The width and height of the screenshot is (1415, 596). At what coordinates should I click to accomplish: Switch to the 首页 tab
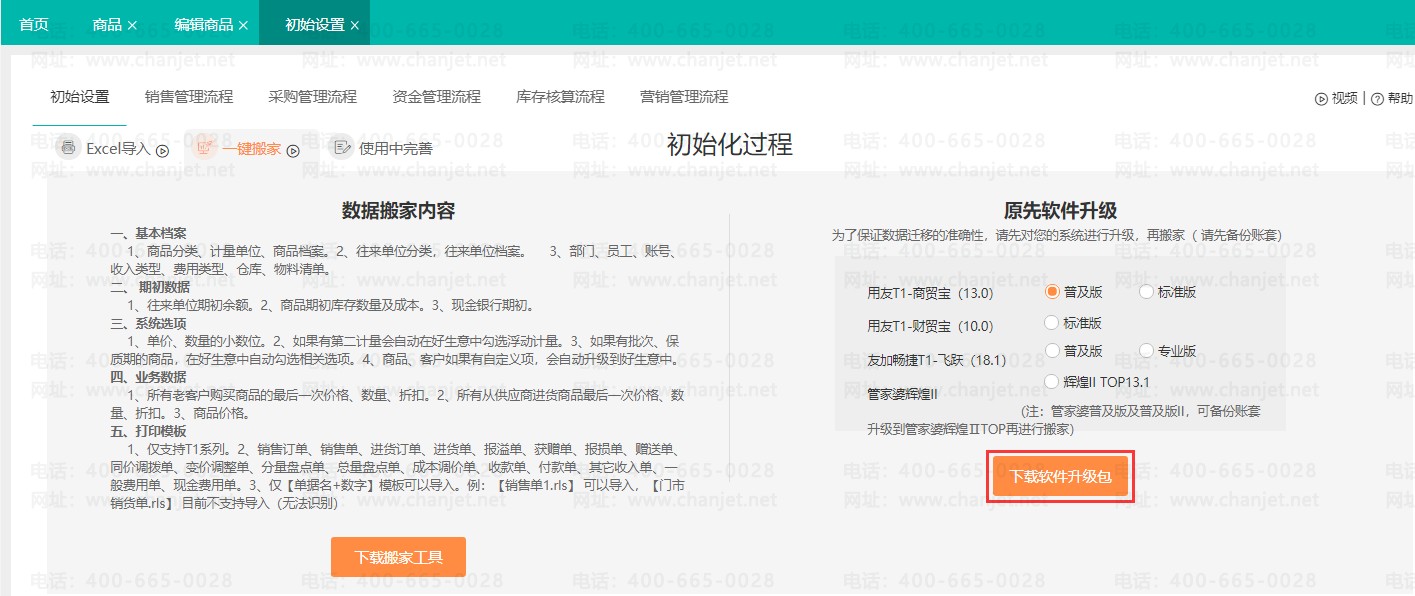click(x=34, y=24)
